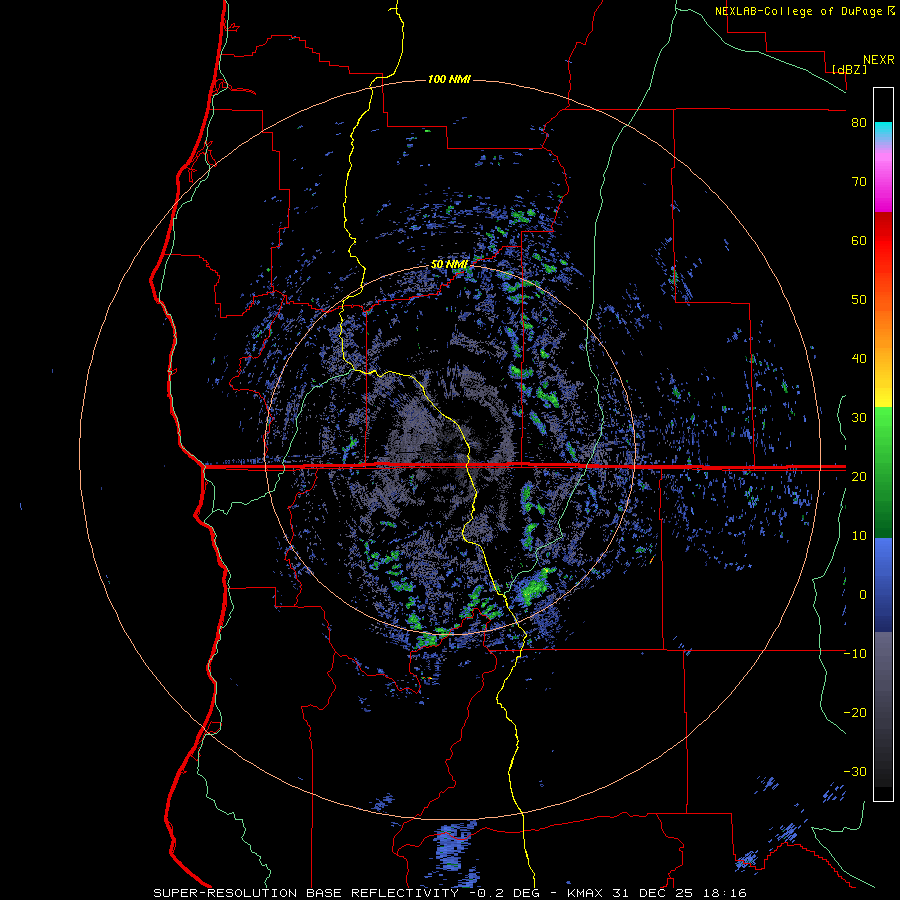Image resolution: width=900 pixels, height=900 pixels.
Task: Click the 50 dBZ scale value
Action: (x=859, y=300)
